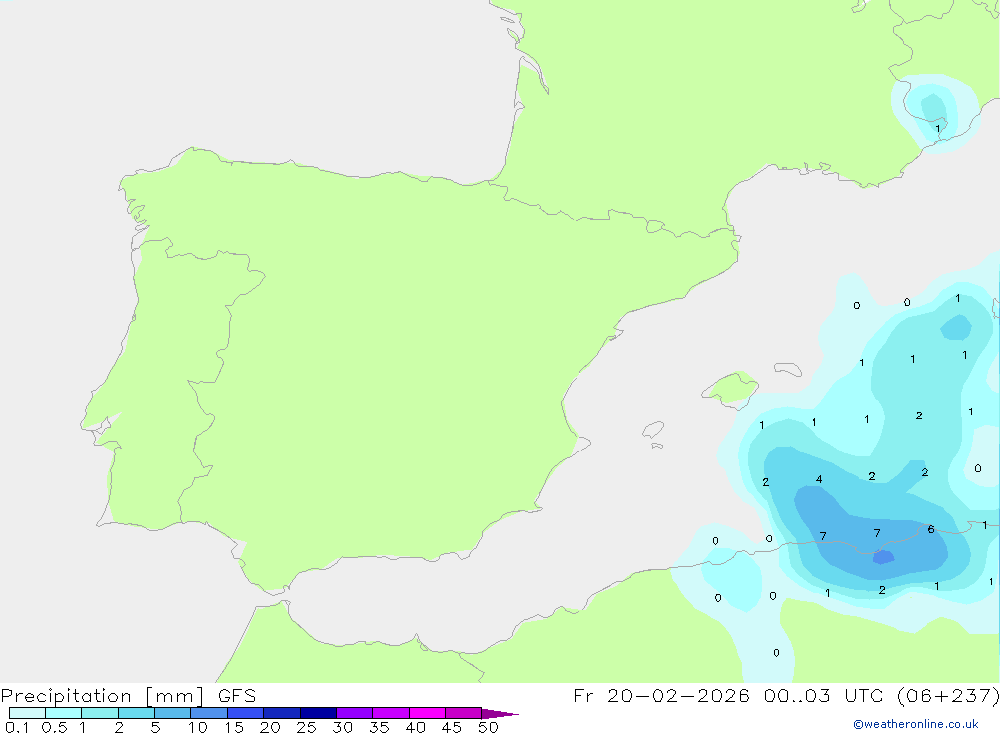Click the legend scale label "0.5"
Image resolution: width=1000 pixels, height=733 pixels.
pos(54,727)
